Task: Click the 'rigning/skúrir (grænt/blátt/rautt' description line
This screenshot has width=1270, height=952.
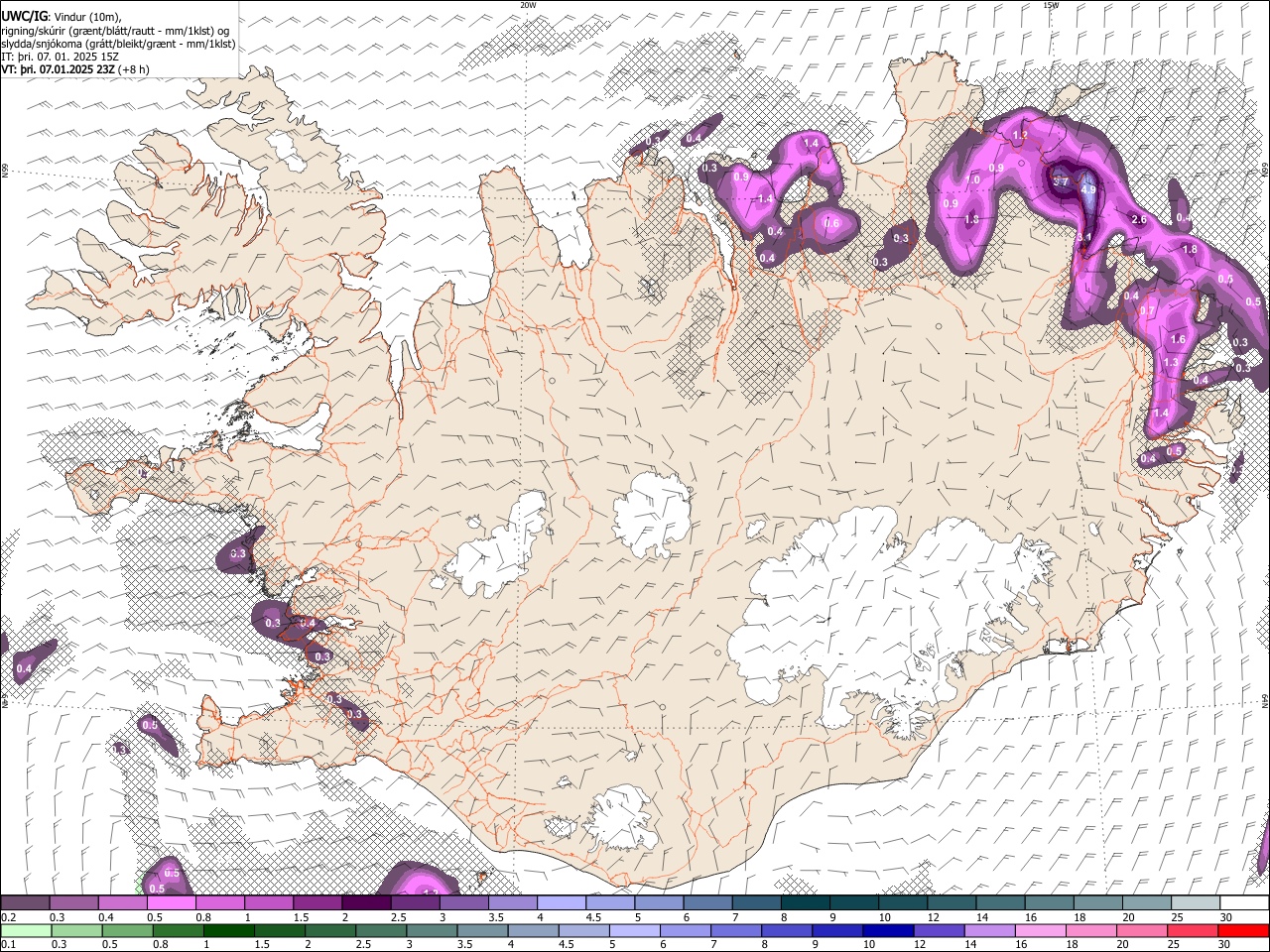Action: pyautogui.click(x=116, y=30)
